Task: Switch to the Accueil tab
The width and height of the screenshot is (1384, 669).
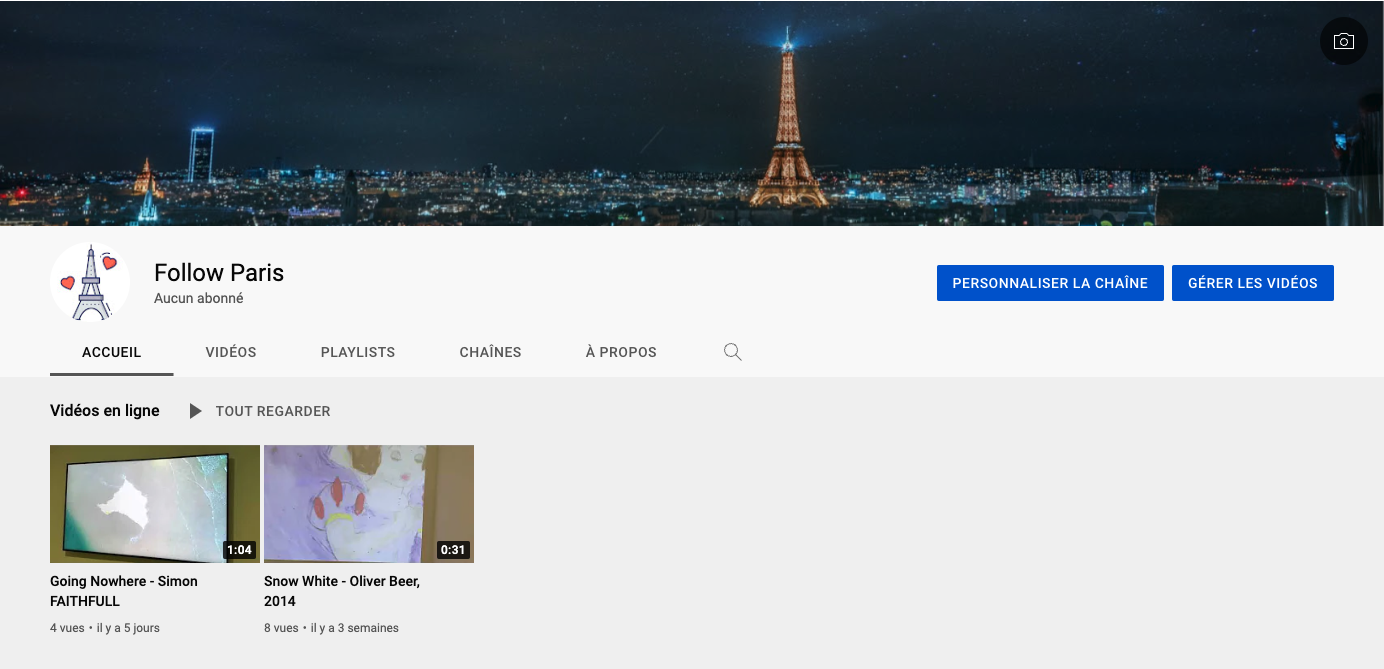Action: point(112,352)
